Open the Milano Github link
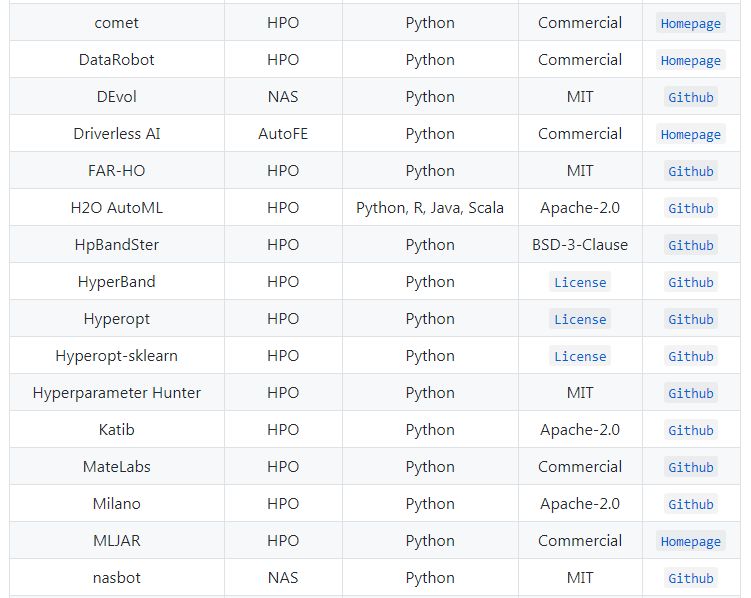This screenshot has width=751, height=598. point(690,504)
